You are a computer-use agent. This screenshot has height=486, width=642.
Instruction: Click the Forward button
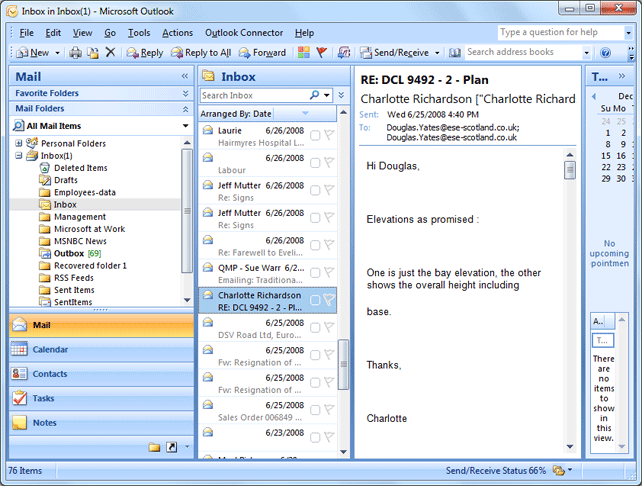pos(262,52)
